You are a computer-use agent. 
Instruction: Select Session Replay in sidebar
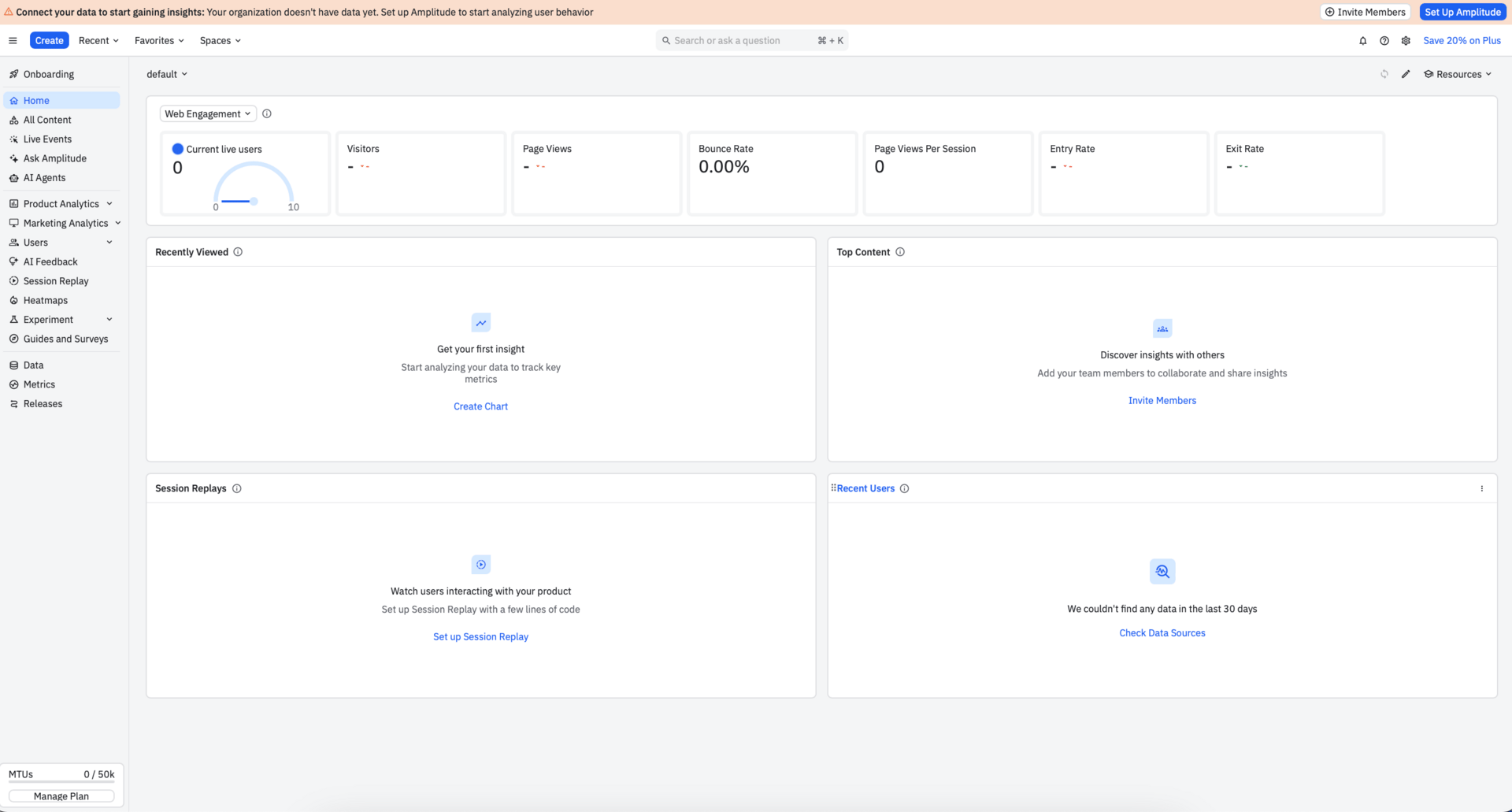click(x=55, y=281)
